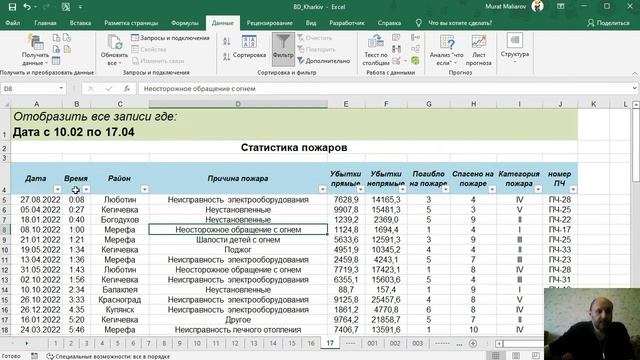Click the Name Box showing D8
The image size is (640, 360).
click(x=29, y=88)
